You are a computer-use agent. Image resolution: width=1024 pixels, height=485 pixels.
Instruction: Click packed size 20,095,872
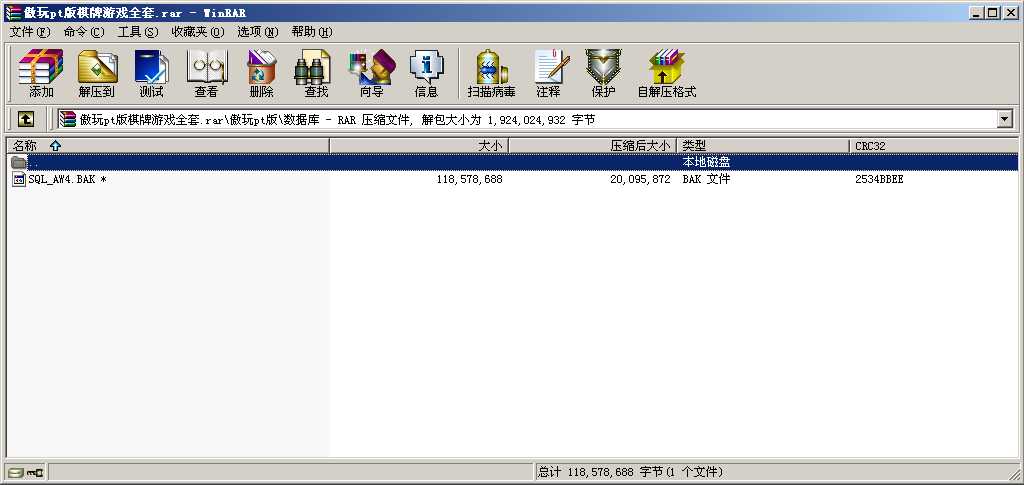(641, 179)
